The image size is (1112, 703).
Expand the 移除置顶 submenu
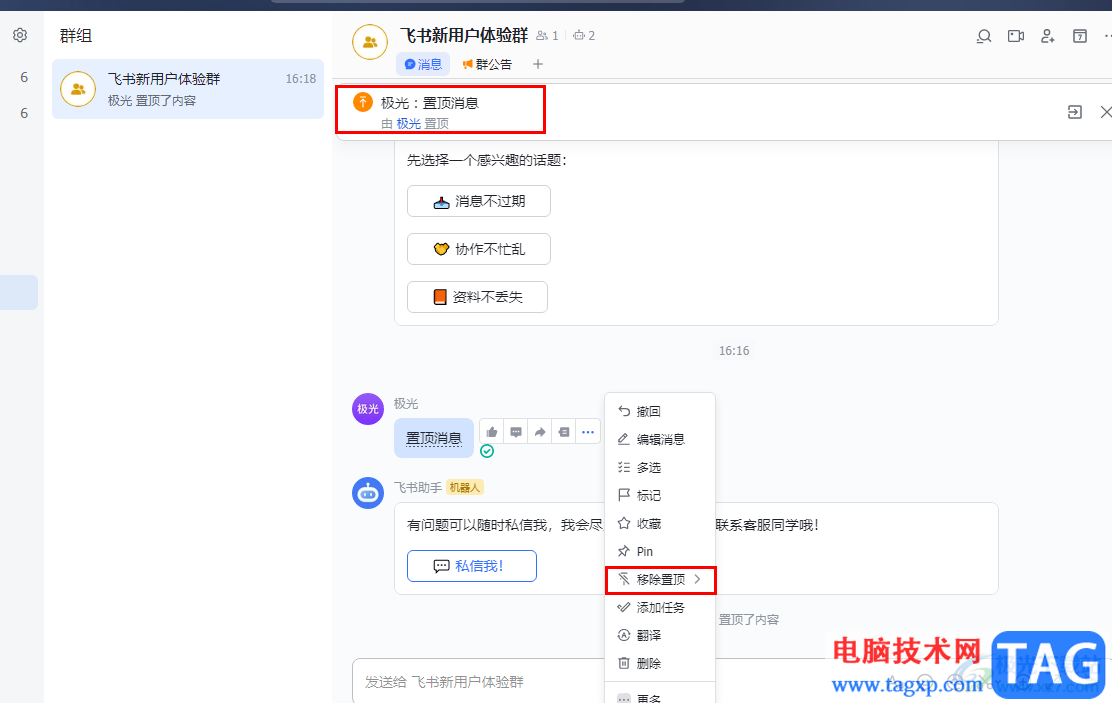point(660,580)
